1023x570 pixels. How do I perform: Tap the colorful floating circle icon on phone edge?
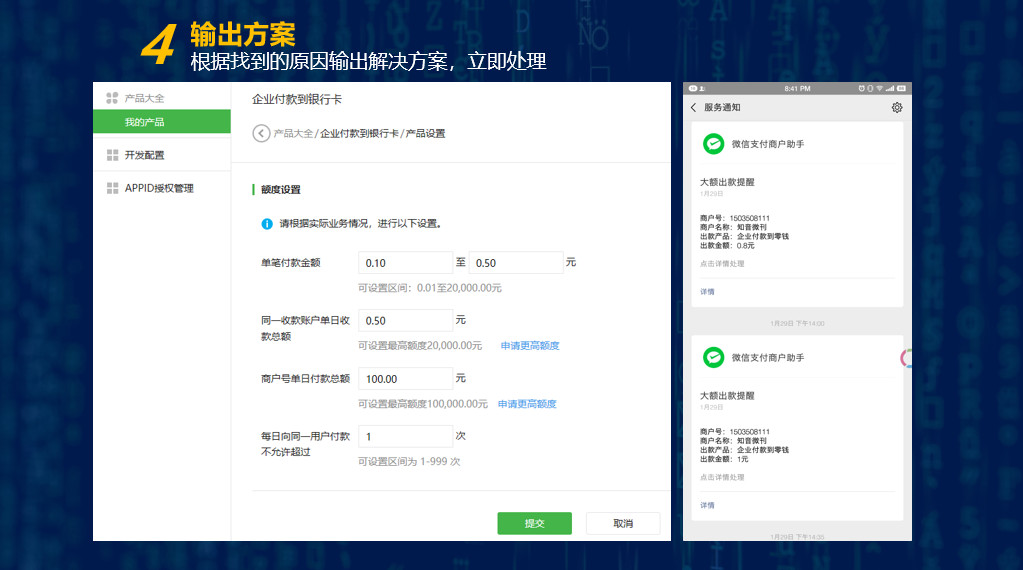tap(906, 358)
